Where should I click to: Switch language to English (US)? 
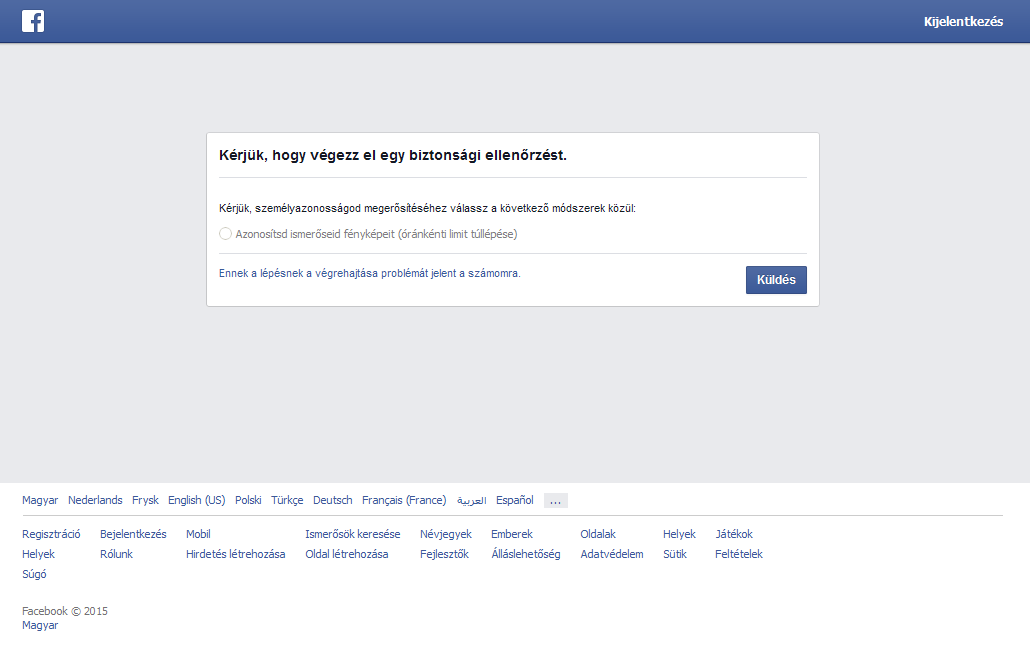point(196,500)
